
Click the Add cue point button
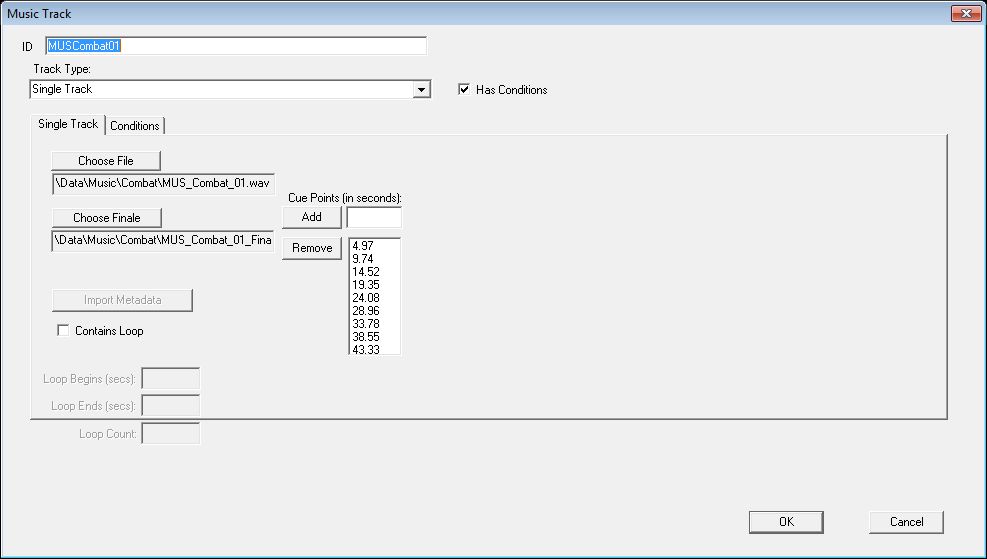tap(312, 217)
